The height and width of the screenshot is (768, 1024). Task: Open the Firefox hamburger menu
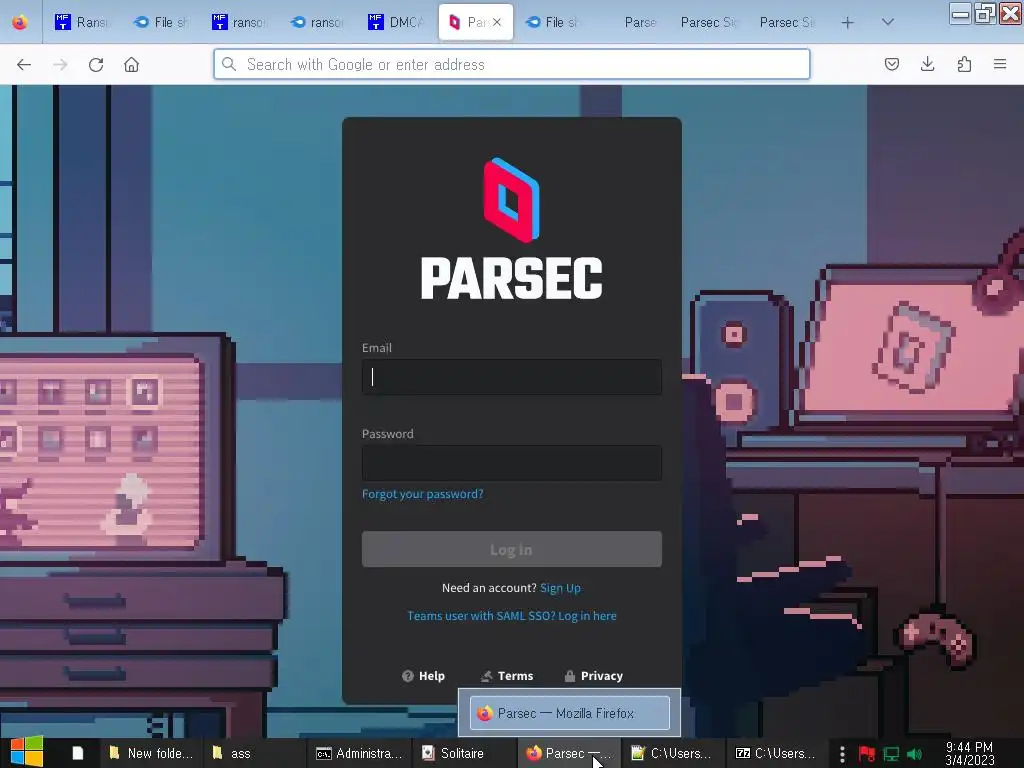click(x=1000, y=64)
